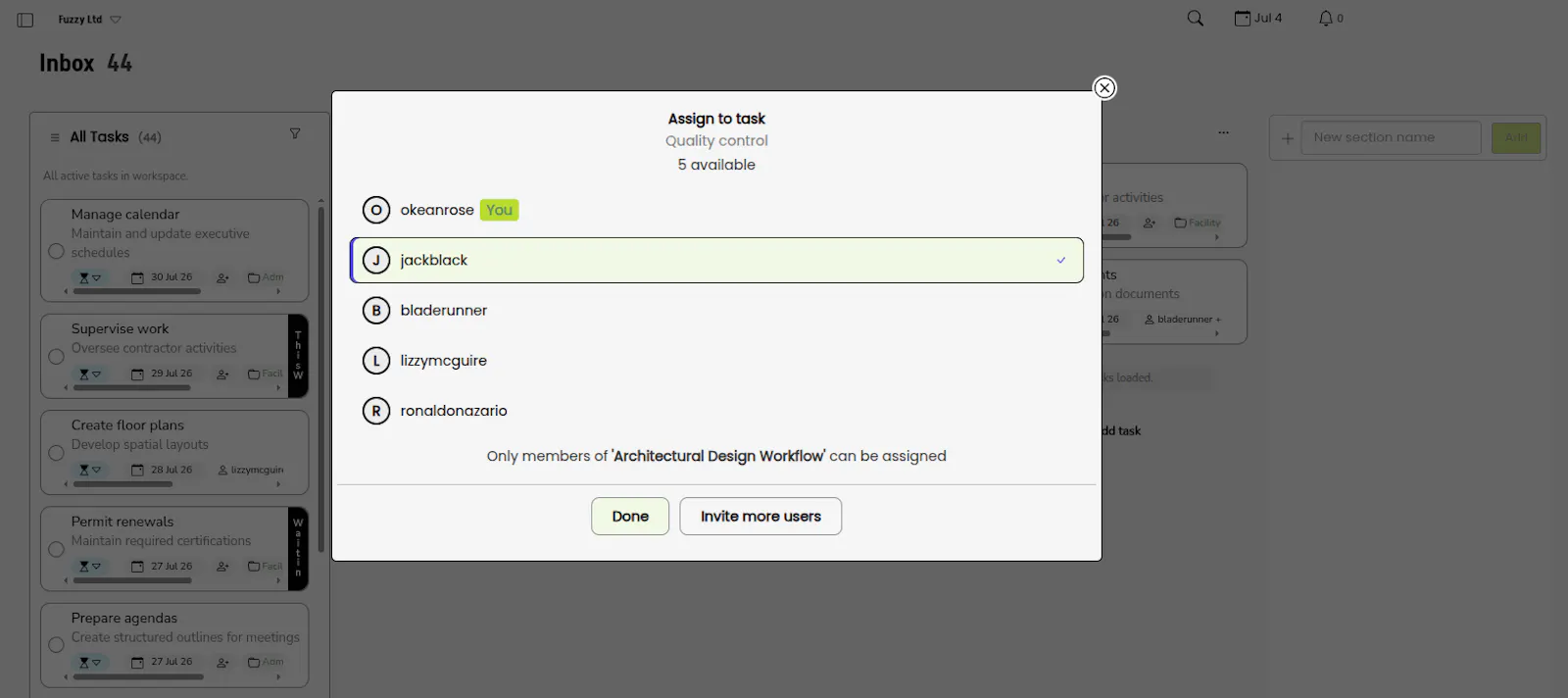Click the horizontal scrollbar on Supervise work card

pyautogui.click(x=130, y=387)
